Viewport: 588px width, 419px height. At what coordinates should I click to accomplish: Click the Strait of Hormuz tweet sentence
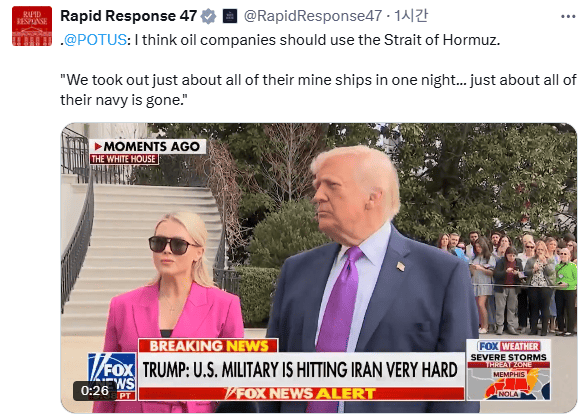pos(317,40)
